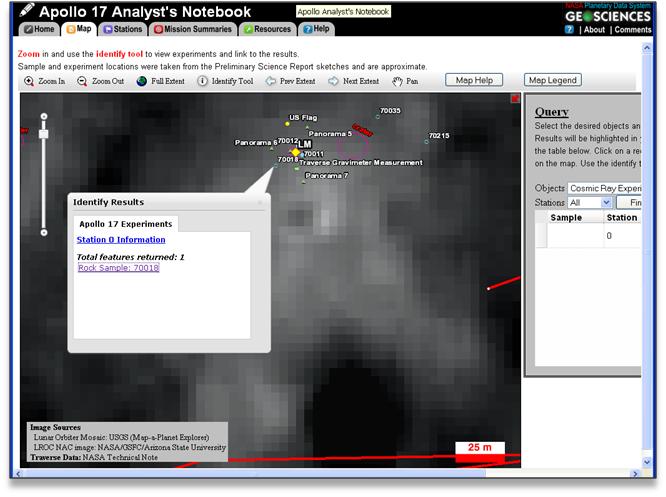Click the 70035 sample marker

click(x=377, y=116)
